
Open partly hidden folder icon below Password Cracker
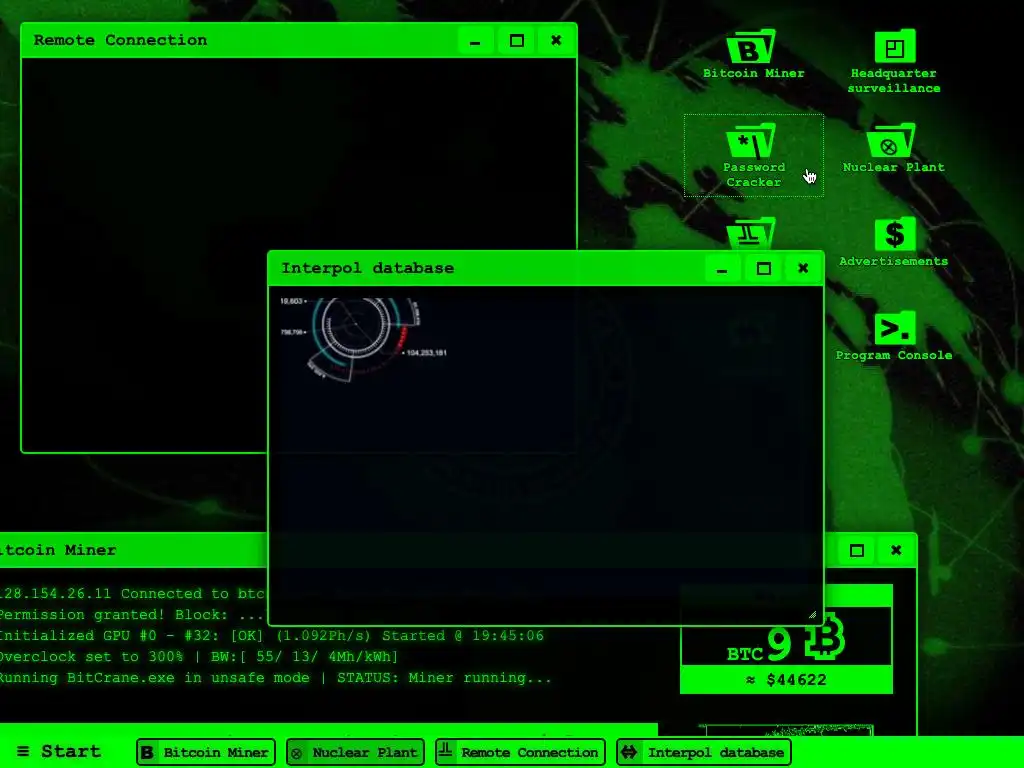pyautogui.click(x=751, y=233)
